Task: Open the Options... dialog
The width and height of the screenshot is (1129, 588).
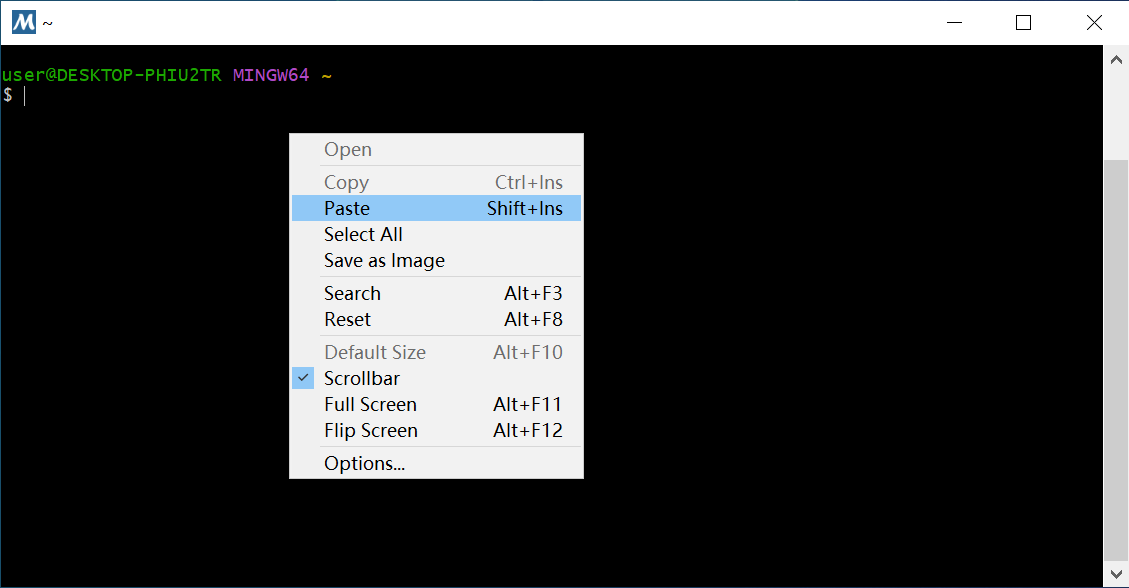Action: (x=364, y=464)
